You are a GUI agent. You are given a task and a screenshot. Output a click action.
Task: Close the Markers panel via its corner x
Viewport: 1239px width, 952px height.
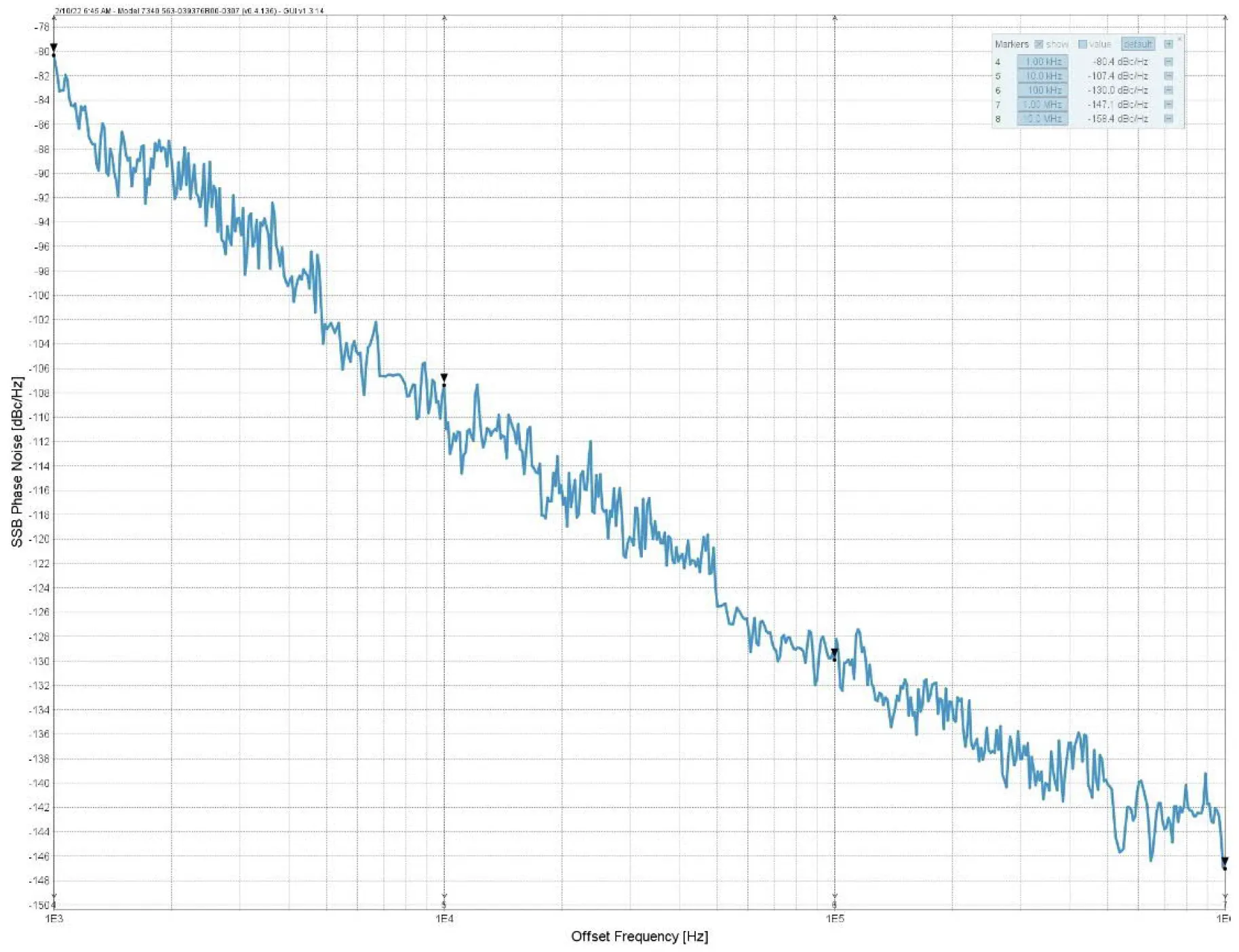tap(1180, 39)
